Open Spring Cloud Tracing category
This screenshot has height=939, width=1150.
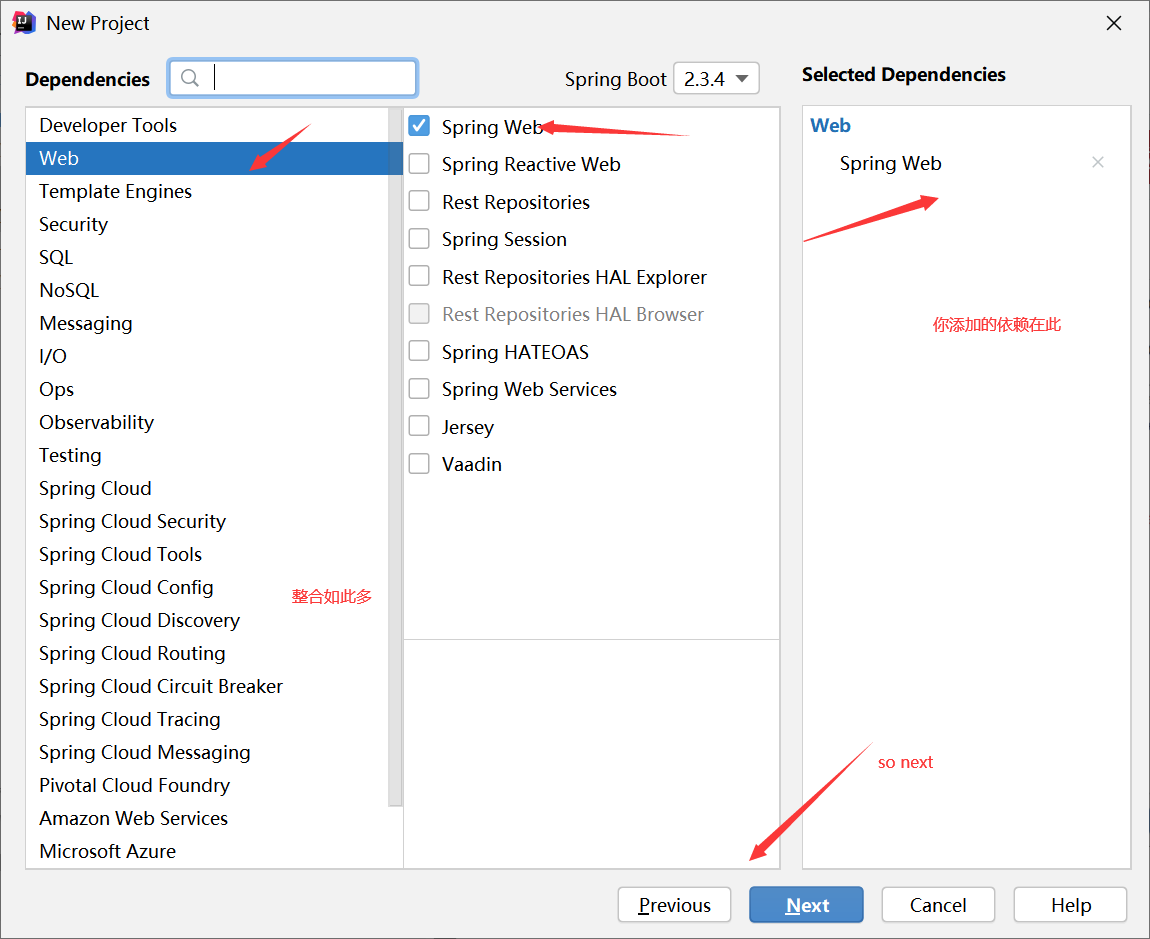[x=208, y=720]
